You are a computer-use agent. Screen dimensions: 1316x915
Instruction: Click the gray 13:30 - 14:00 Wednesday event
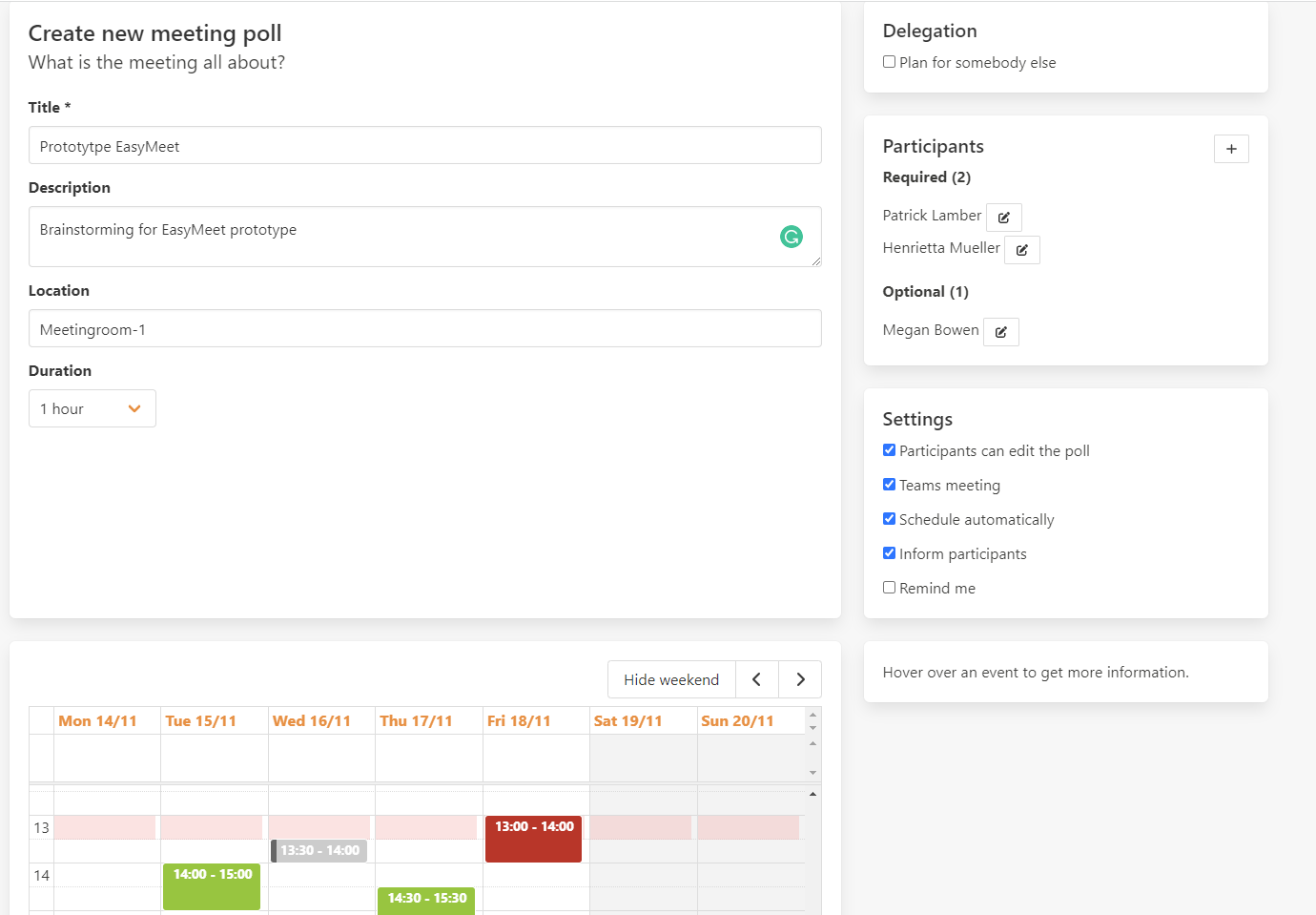coord(319,850)
